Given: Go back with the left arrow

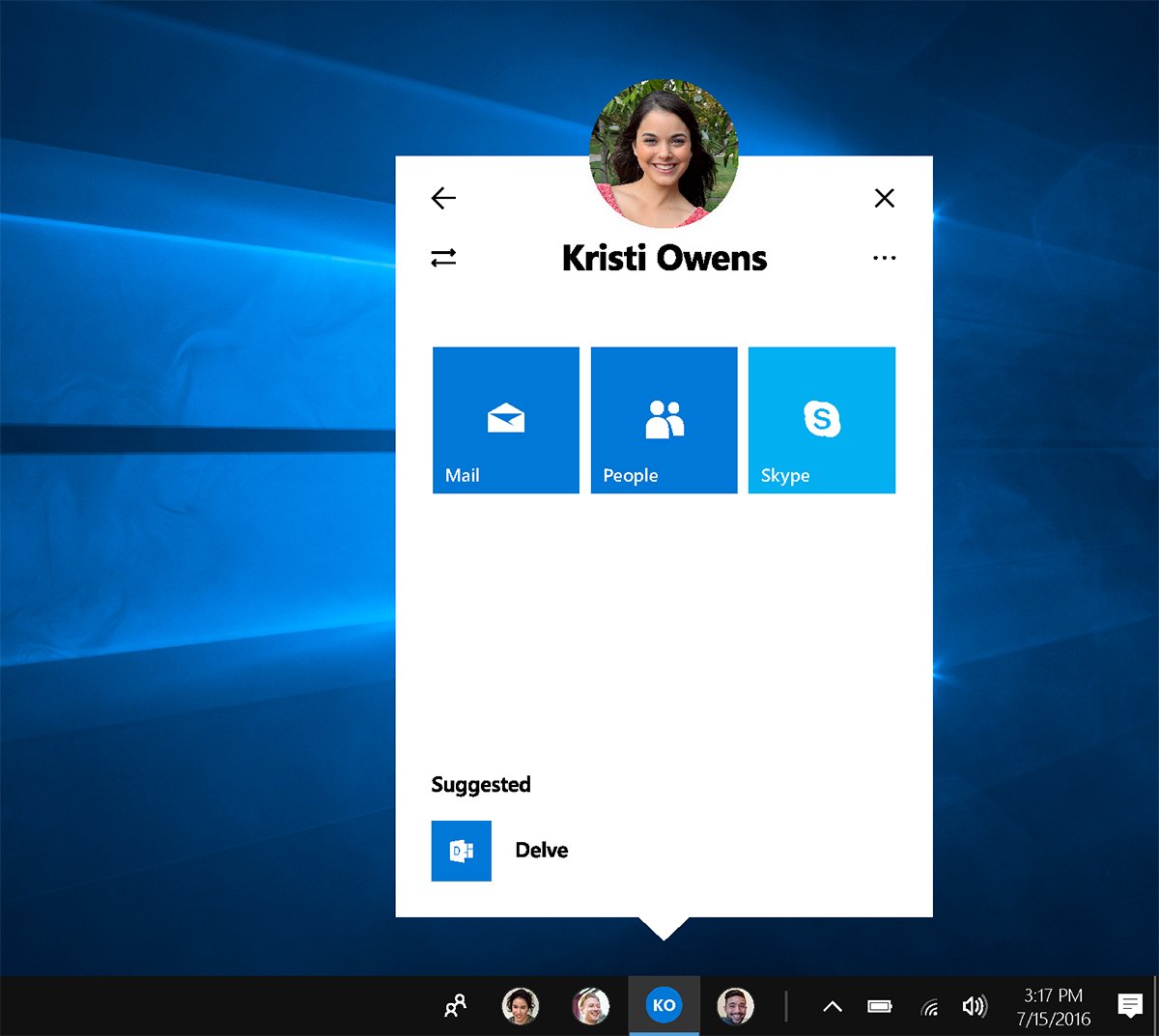Looking at the screenshot, I should tap(443, 198).
